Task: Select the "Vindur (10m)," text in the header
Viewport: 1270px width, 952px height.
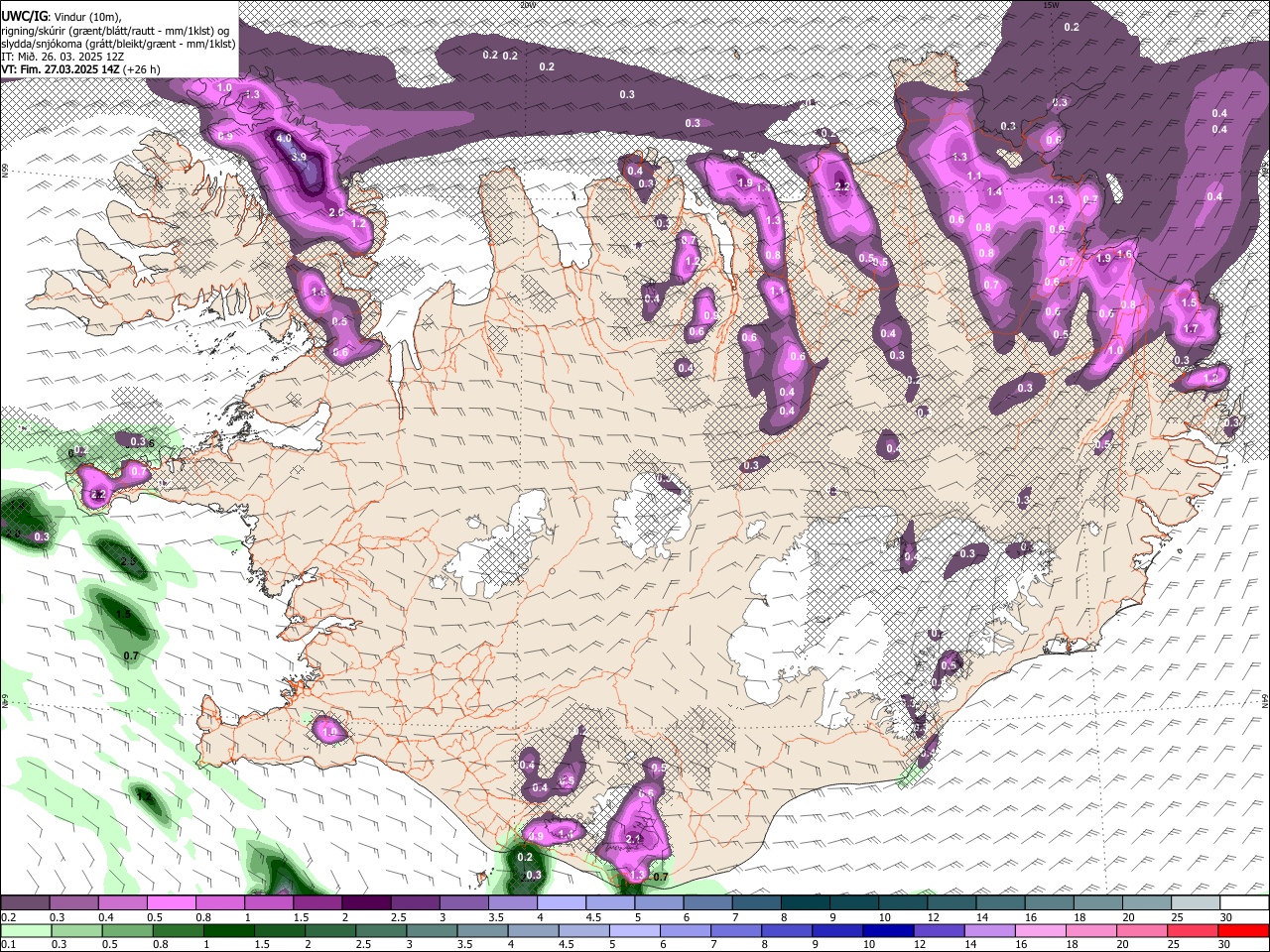Action: pos(87,17)
